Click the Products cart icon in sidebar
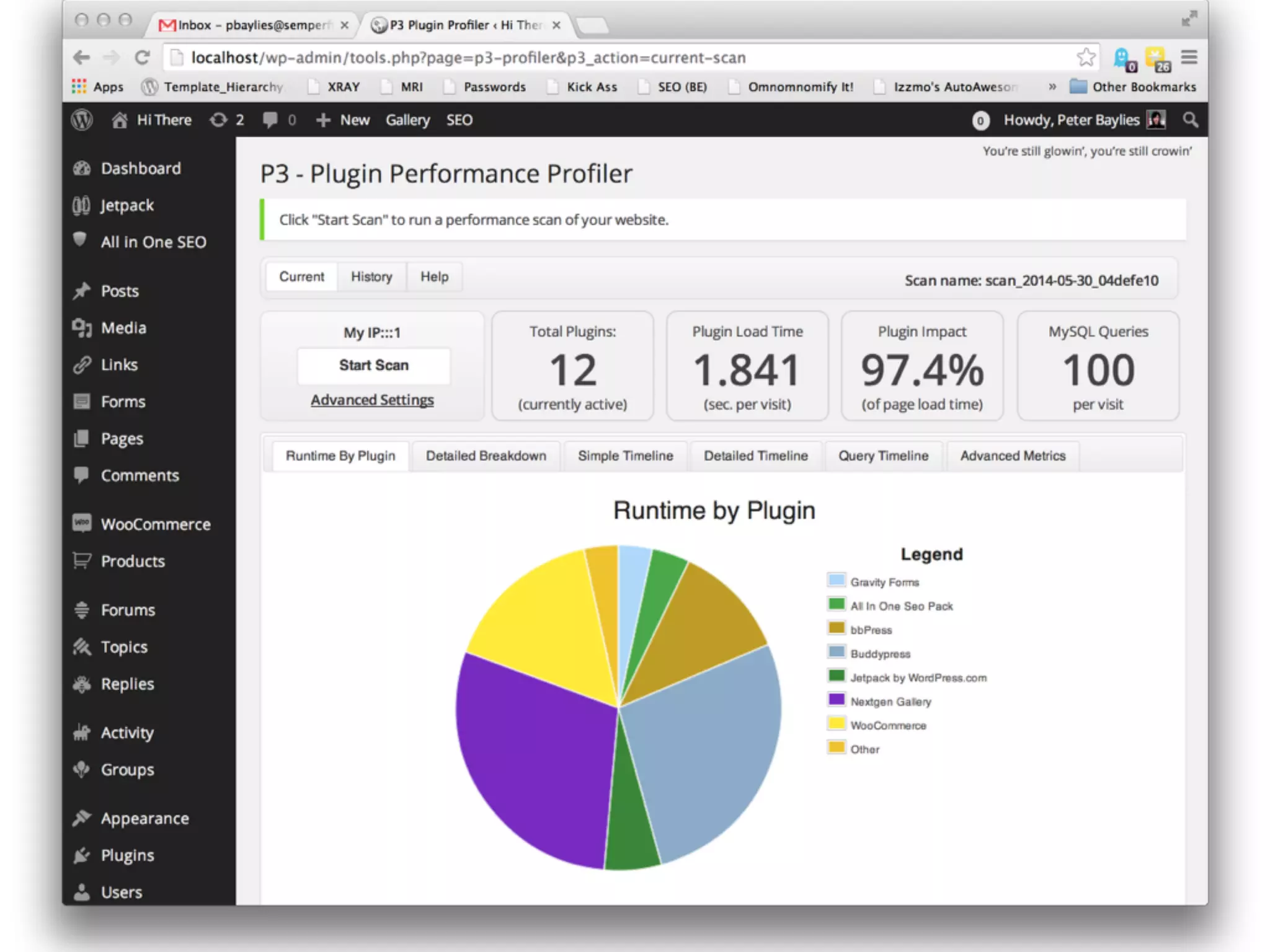 (82, 560)
